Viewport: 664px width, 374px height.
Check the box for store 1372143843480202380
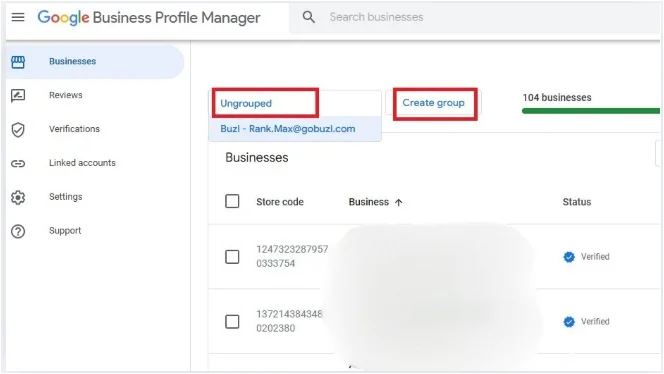click(232, 321)
